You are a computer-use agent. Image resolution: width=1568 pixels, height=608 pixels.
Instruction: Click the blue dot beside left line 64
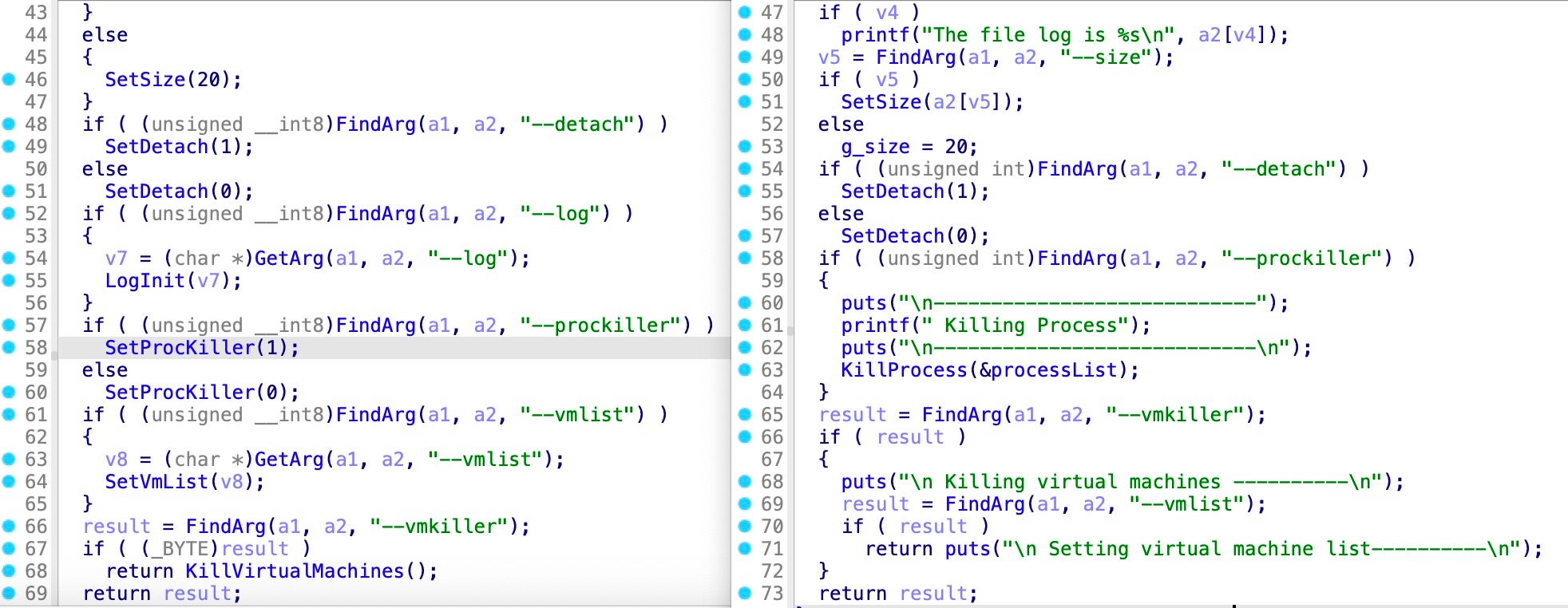pos(9,481)
